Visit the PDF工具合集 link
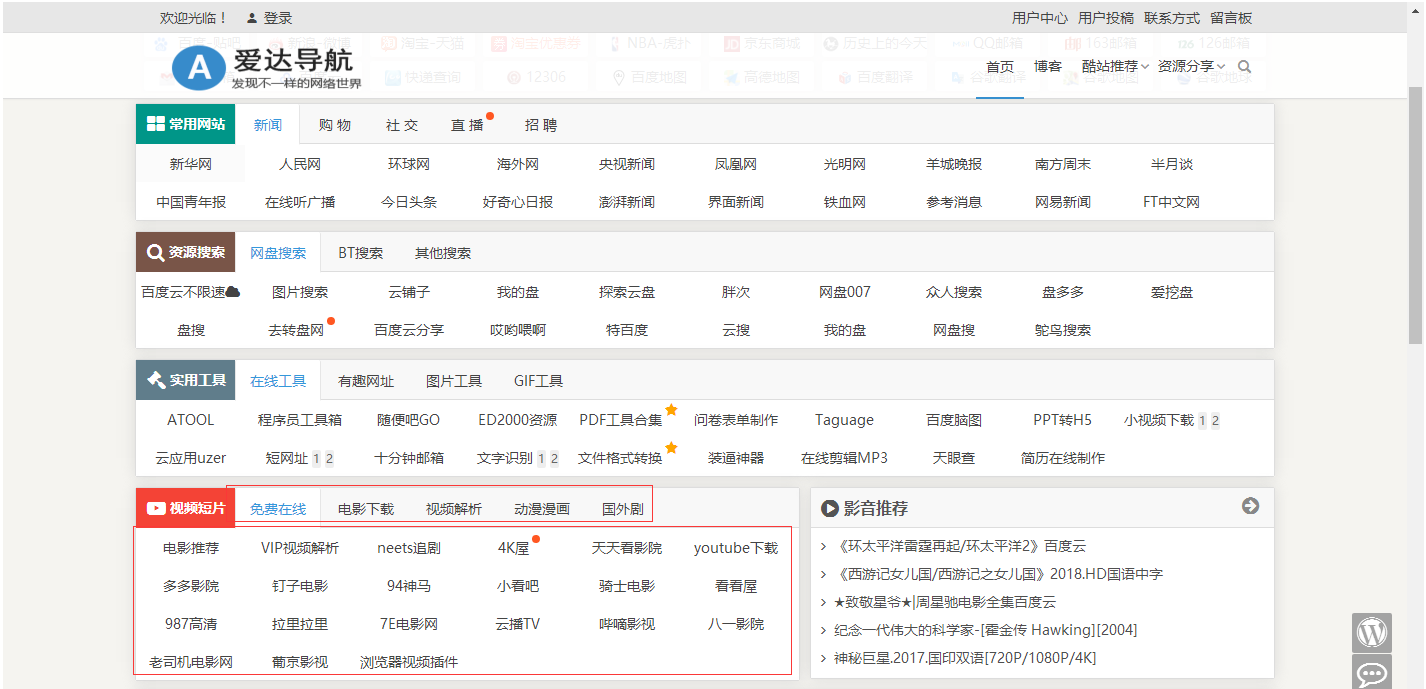 (620, 420)
